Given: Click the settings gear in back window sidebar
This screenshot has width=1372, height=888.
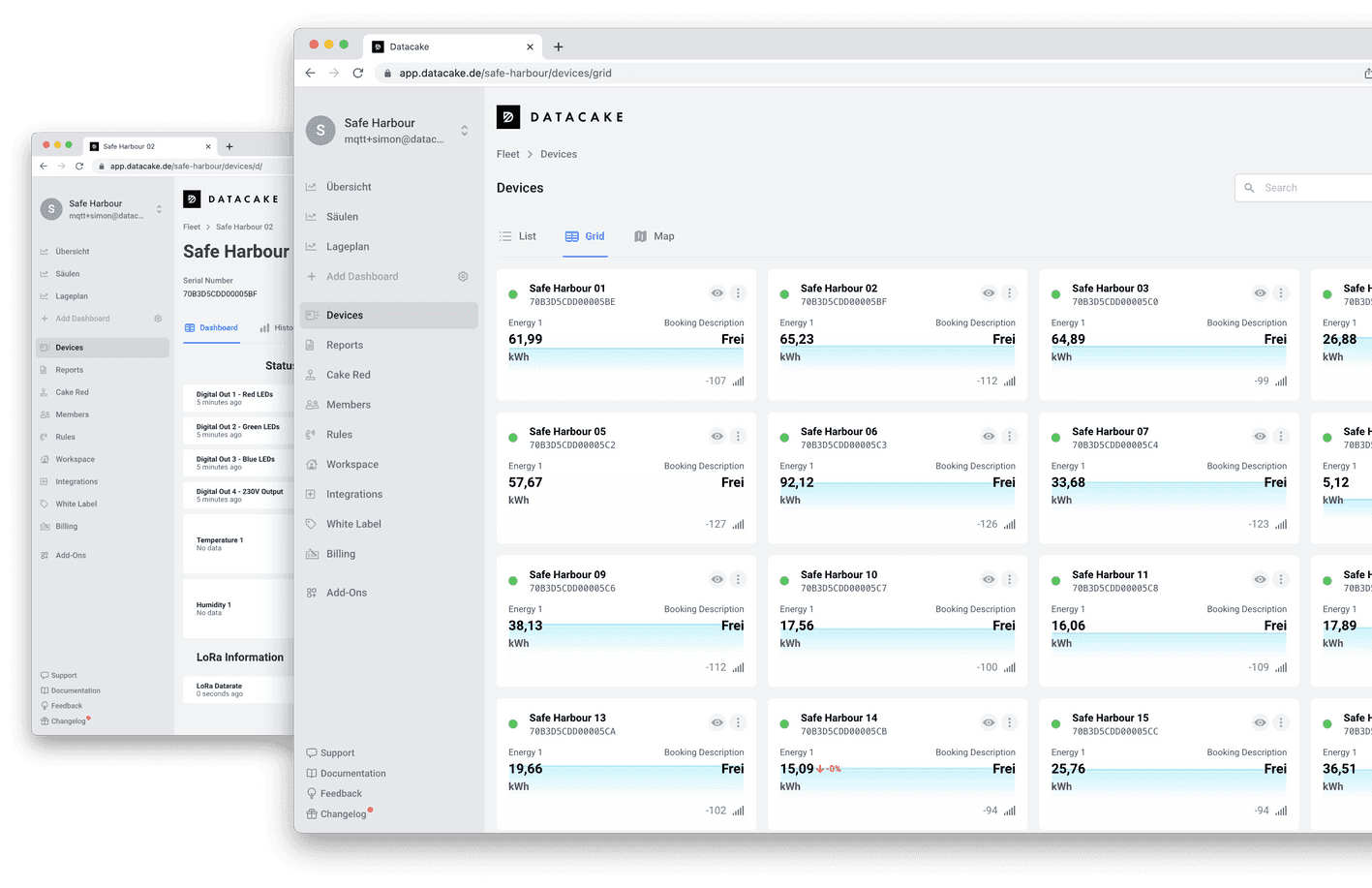Looking at the screenshot, I should click(x=158, y=319).
